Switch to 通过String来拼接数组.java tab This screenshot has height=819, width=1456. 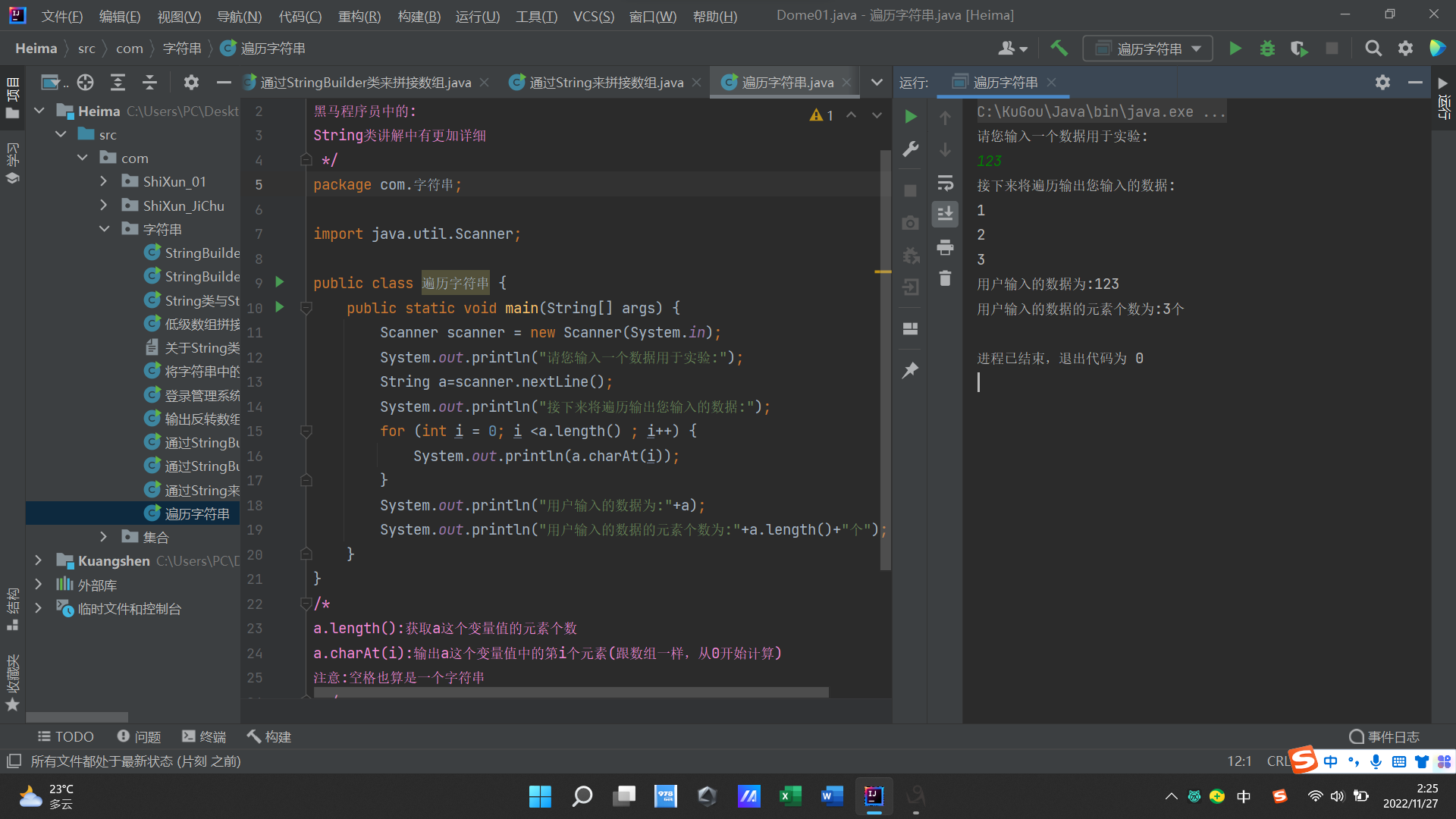click(x=605, y=82)
